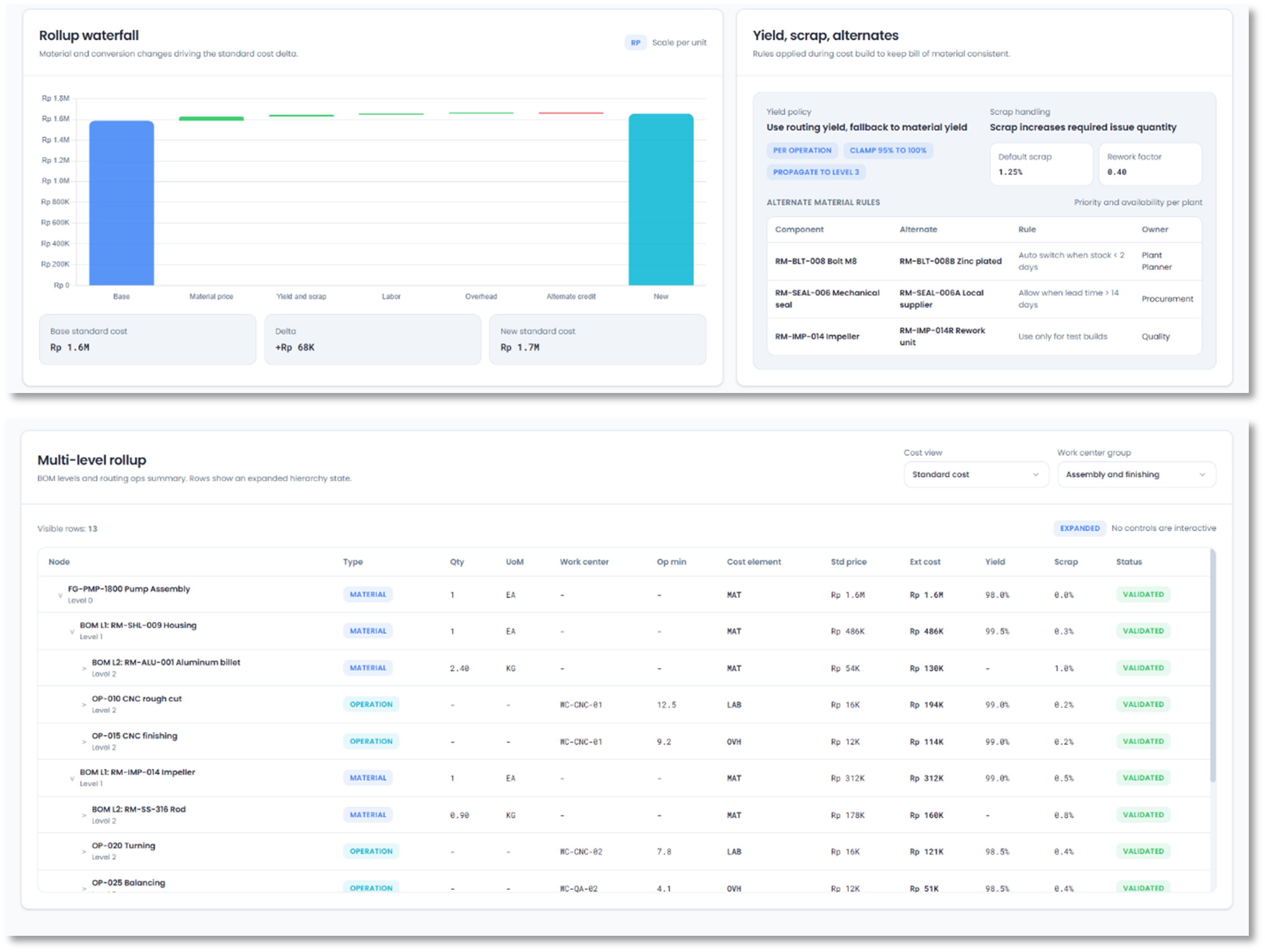Click the PROPAGATE TO LEVEL 3 tag
The width and height of the screenshot is (1265, 952).
[816, 172]
